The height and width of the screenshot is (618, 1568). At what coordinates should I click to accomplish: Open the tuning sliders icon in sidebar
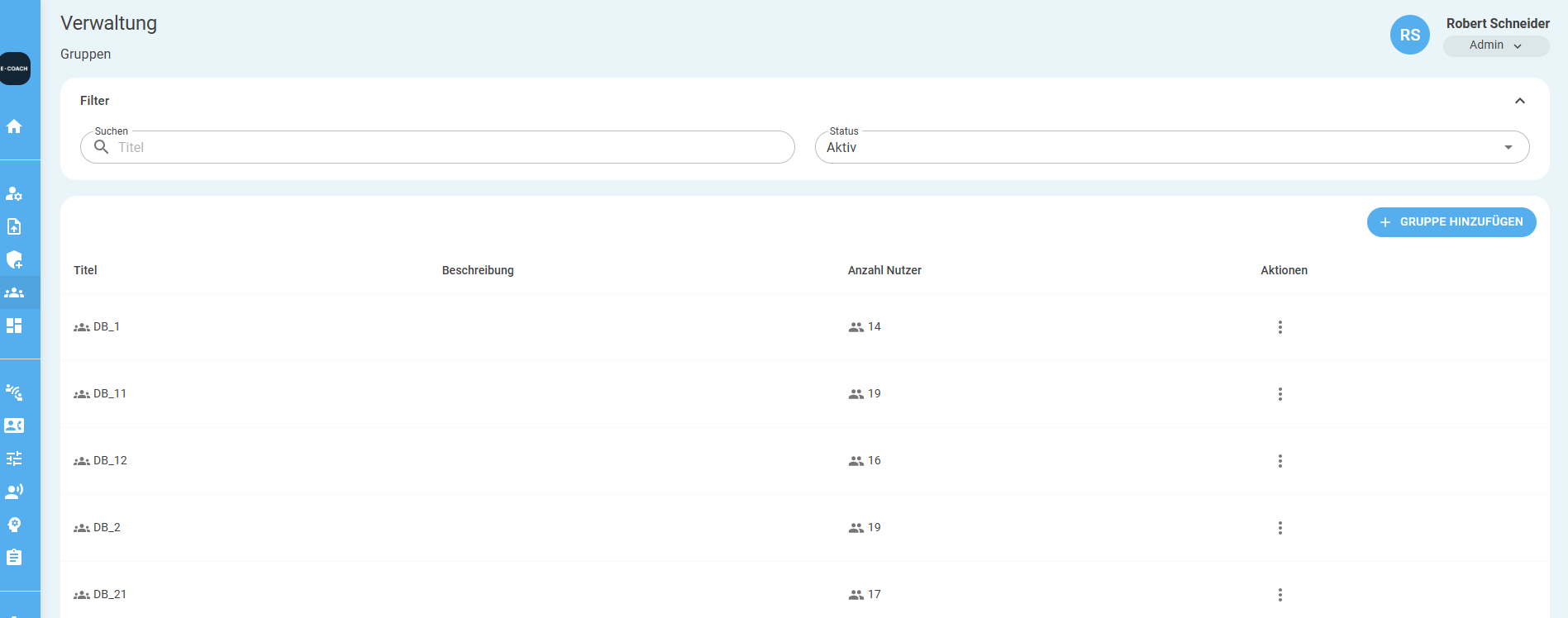click(14, 459)
